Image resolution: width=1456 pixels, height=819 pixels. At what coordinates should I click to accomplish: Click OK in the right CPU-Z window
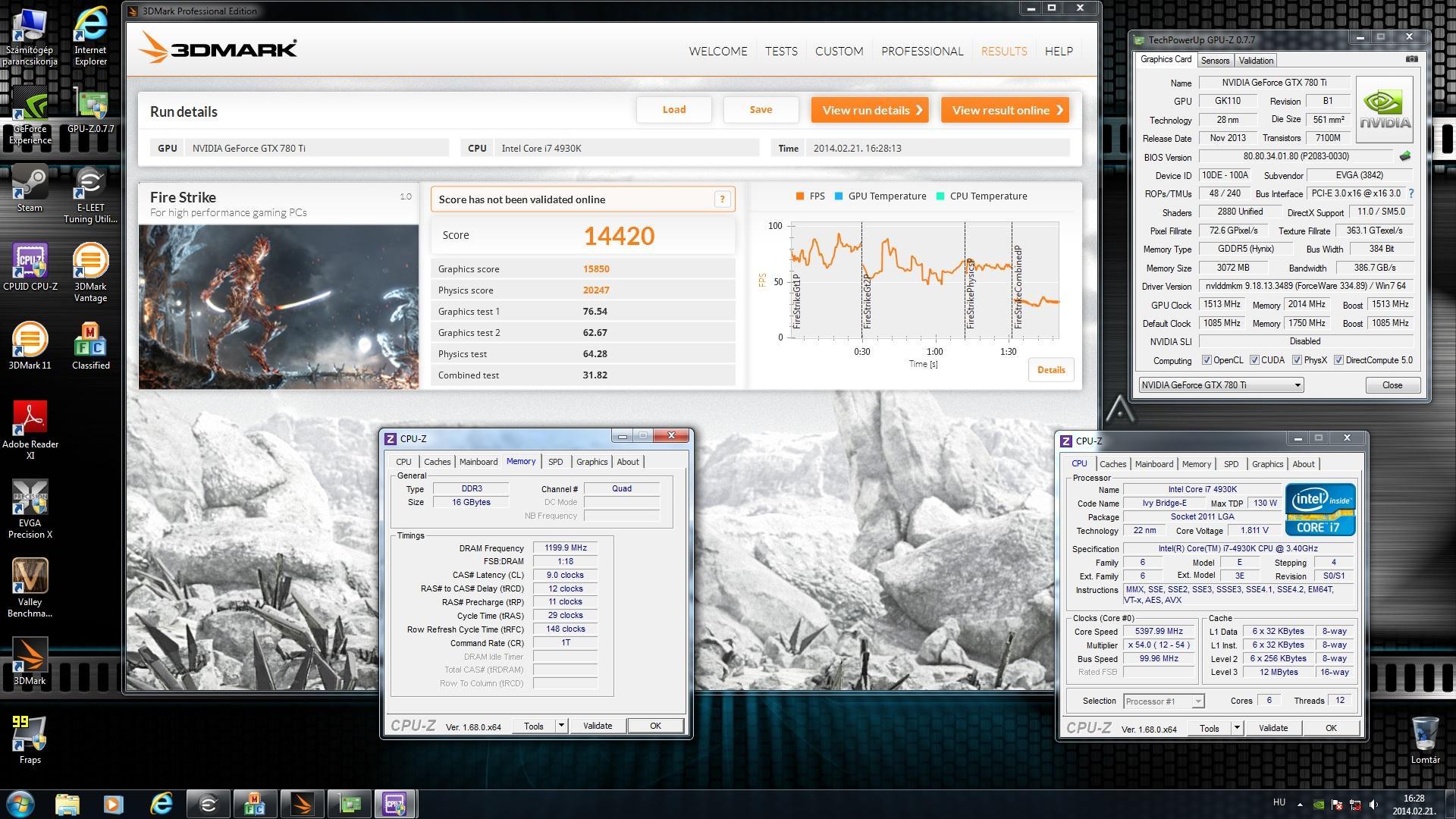1331,728
